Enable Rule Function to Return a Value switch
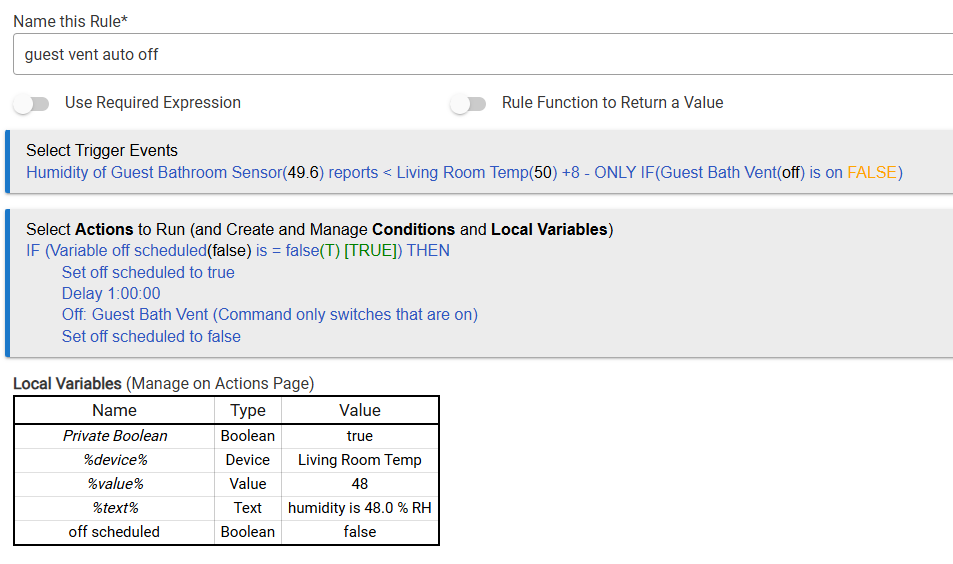Image resolution: width=953 pixels, height=564 pixels. [467, 103]
